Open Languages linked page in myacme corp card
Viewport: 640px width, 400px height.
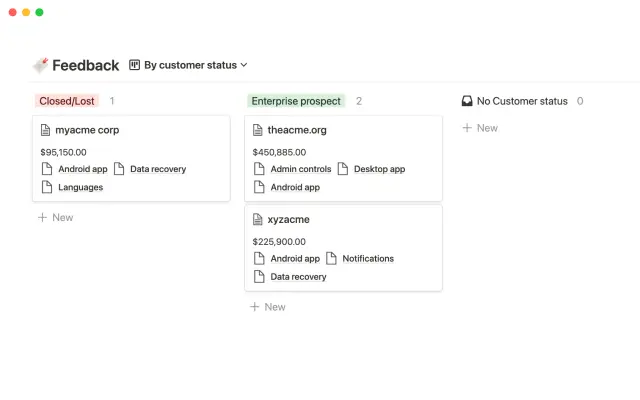[80, 187]
